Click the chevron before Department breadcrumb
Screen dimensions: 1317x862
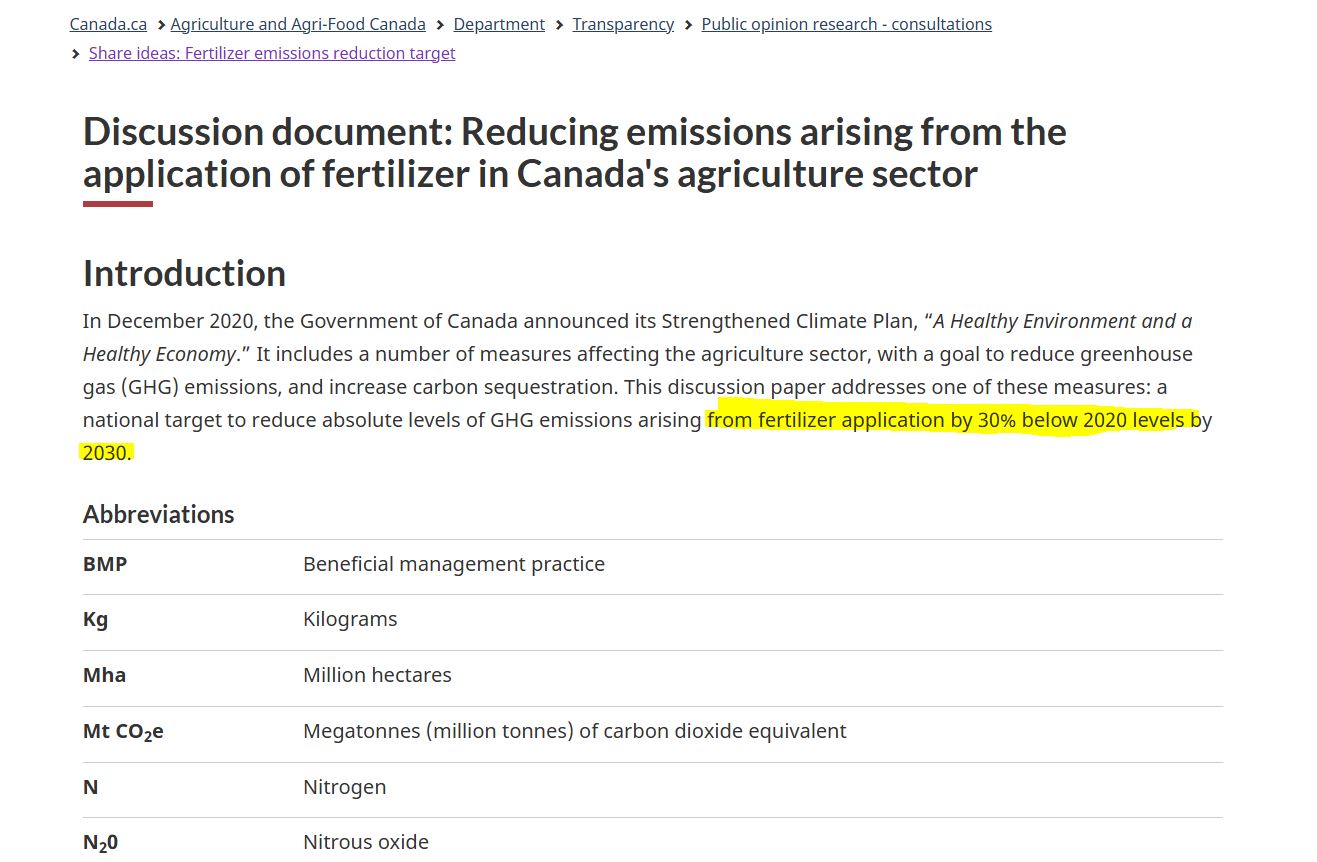440,25
